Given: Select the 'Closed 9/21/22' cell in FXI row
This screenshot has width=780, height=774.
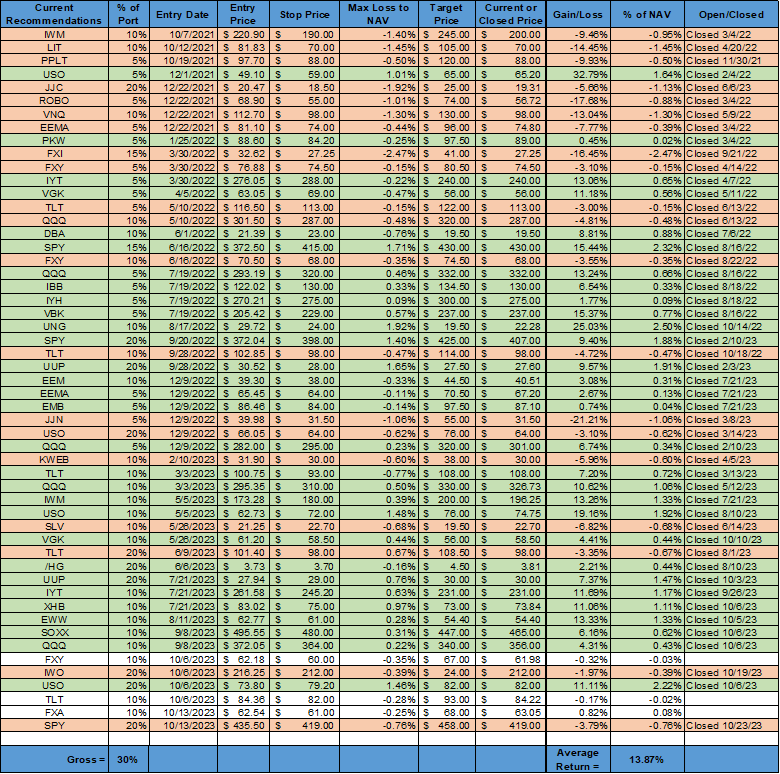Looking at the screenshot, I should click(732, 154).
